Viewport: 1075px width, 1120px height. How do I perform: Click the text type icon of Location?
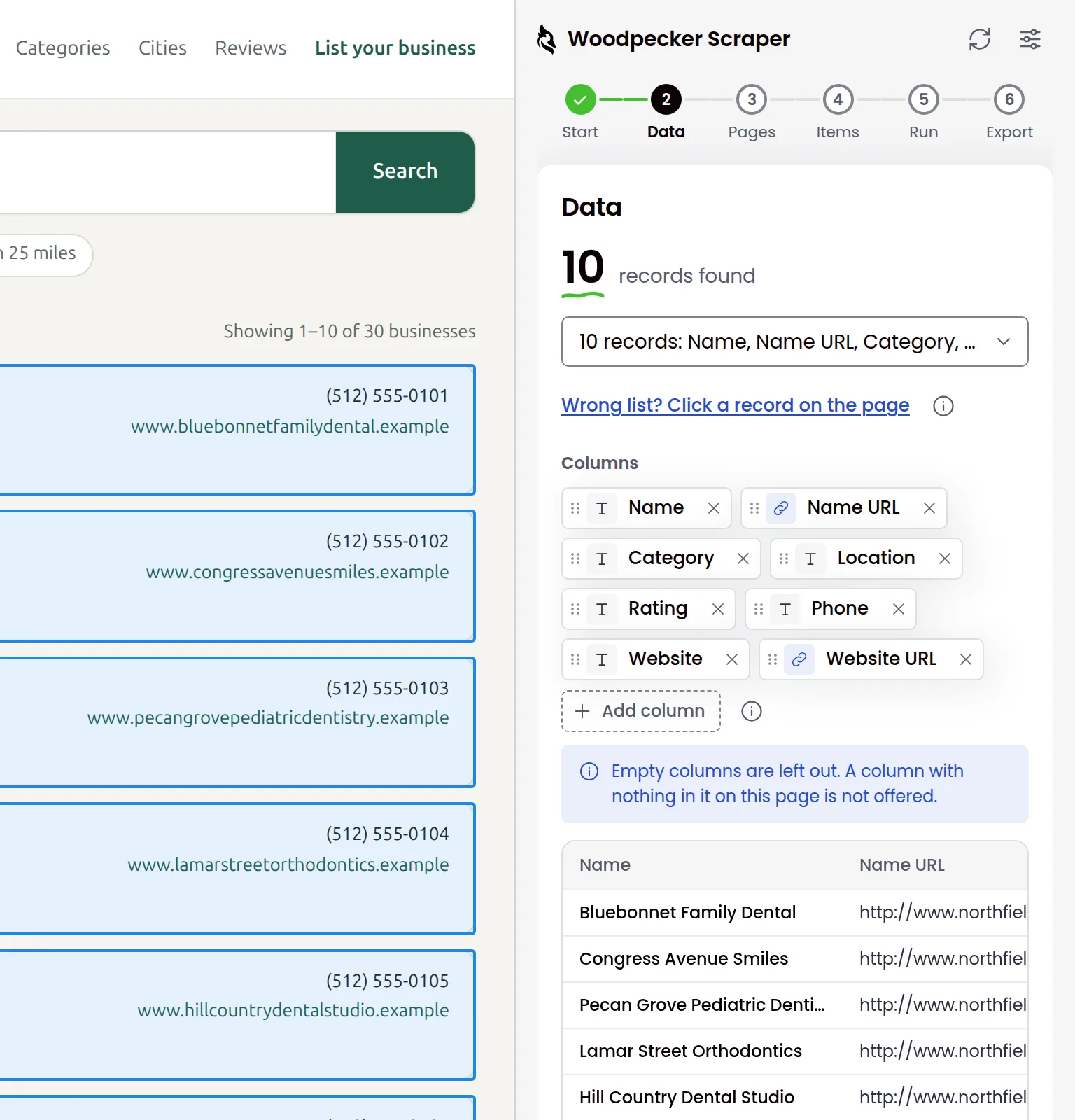click(810, 559)
